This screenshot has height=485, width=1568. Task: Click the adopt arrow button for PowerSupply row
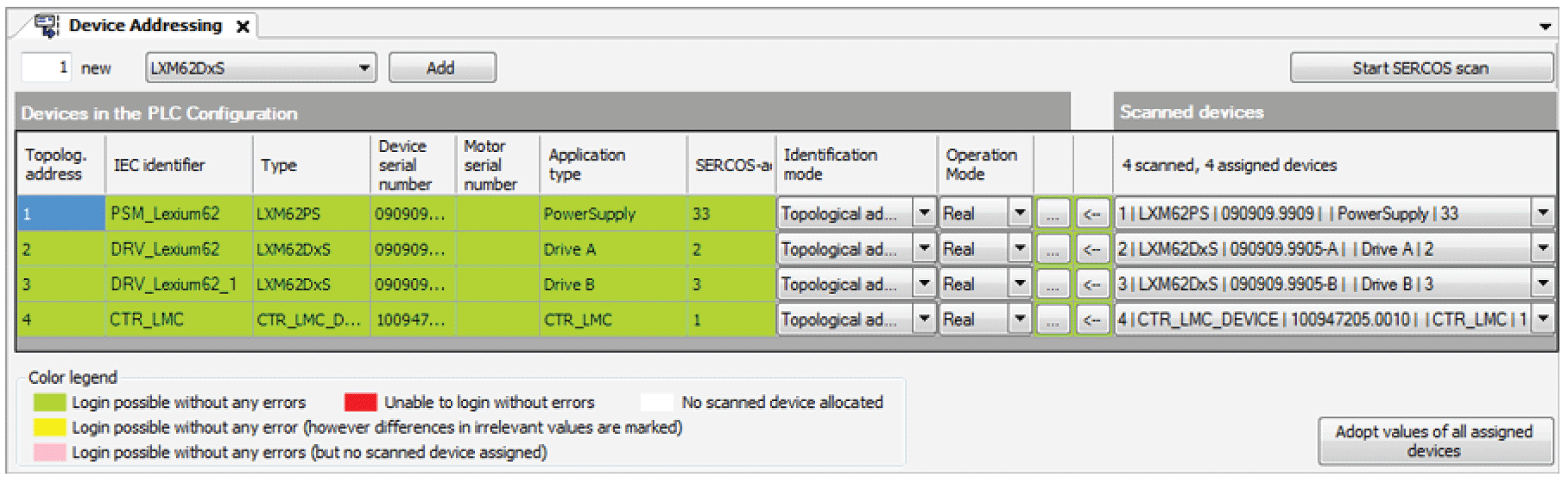[1092, 214]
